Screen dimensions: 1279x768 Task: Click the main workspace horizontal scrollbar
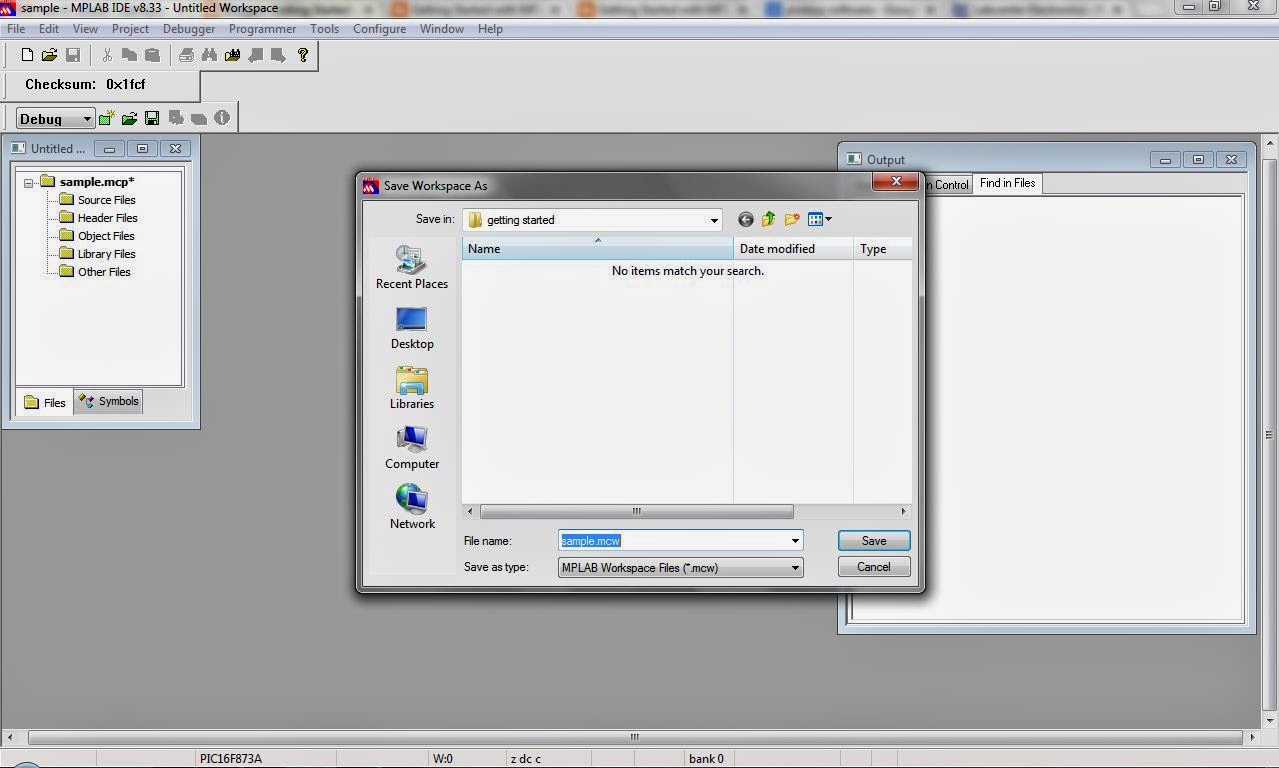click(x=633, y=737)
